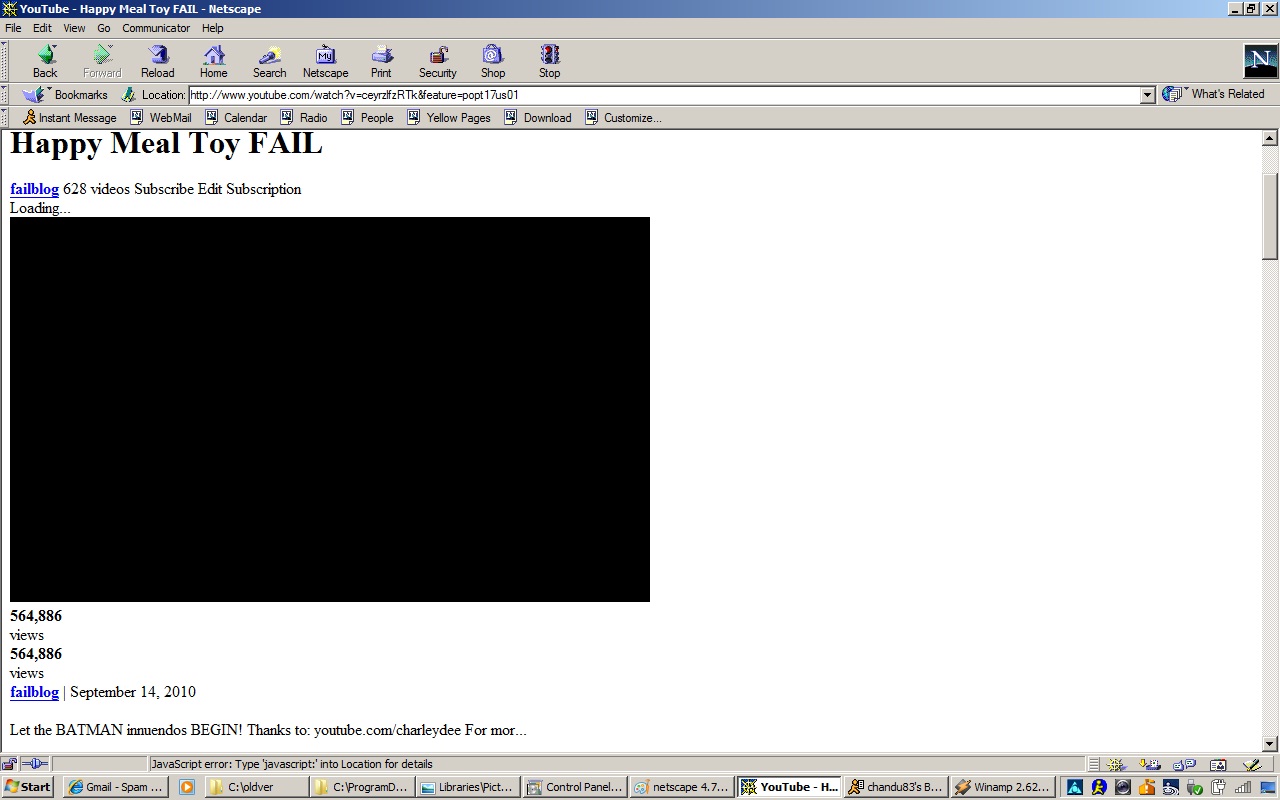The height and width of the screenshot is (800, 1280).
Task: Click the grayed-out Forward navigation button
Action: (102, 61)
